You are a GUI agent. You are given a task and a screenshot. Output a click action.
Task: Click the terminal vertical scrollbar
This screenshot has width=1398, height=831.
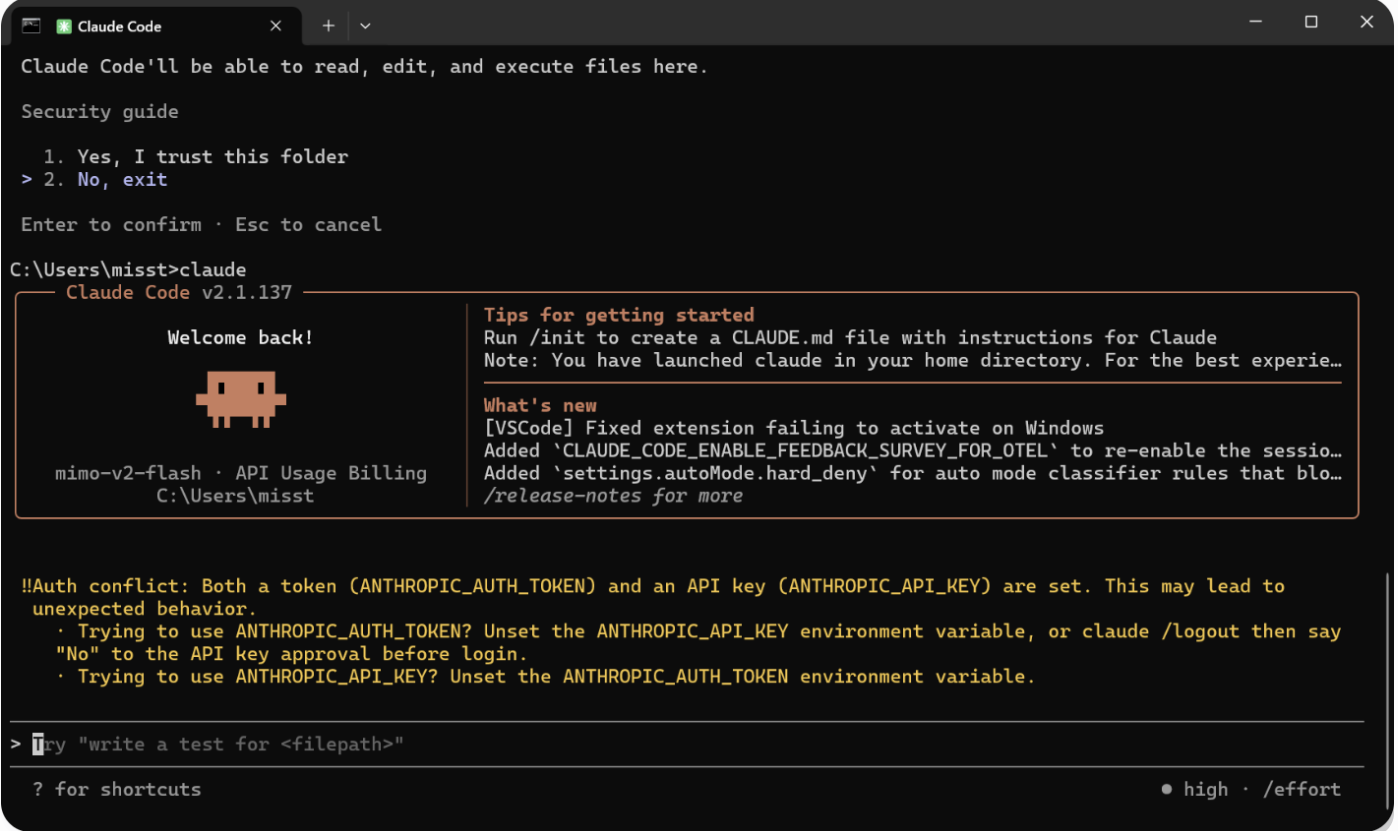(x=1387, y=688)
